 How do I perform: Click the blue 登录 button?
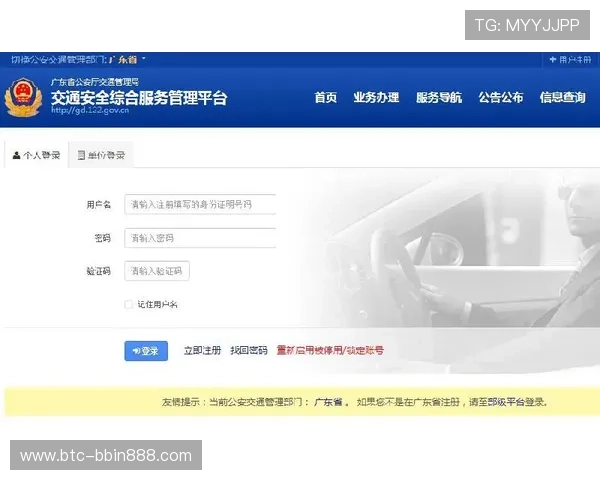pos(146,351)
